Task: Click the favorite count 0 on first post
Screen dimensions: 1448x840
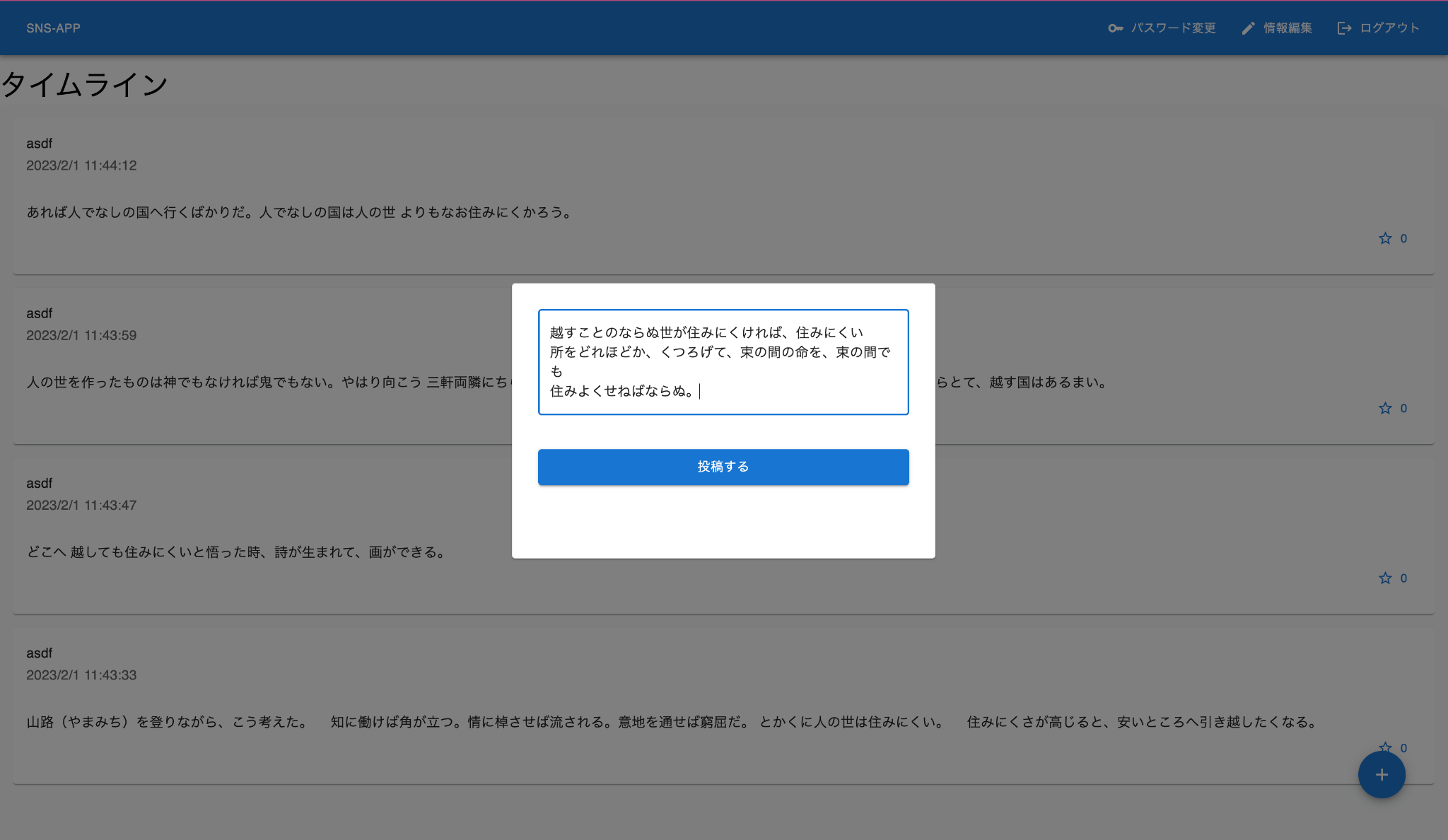Action: tap(1403, 238)
